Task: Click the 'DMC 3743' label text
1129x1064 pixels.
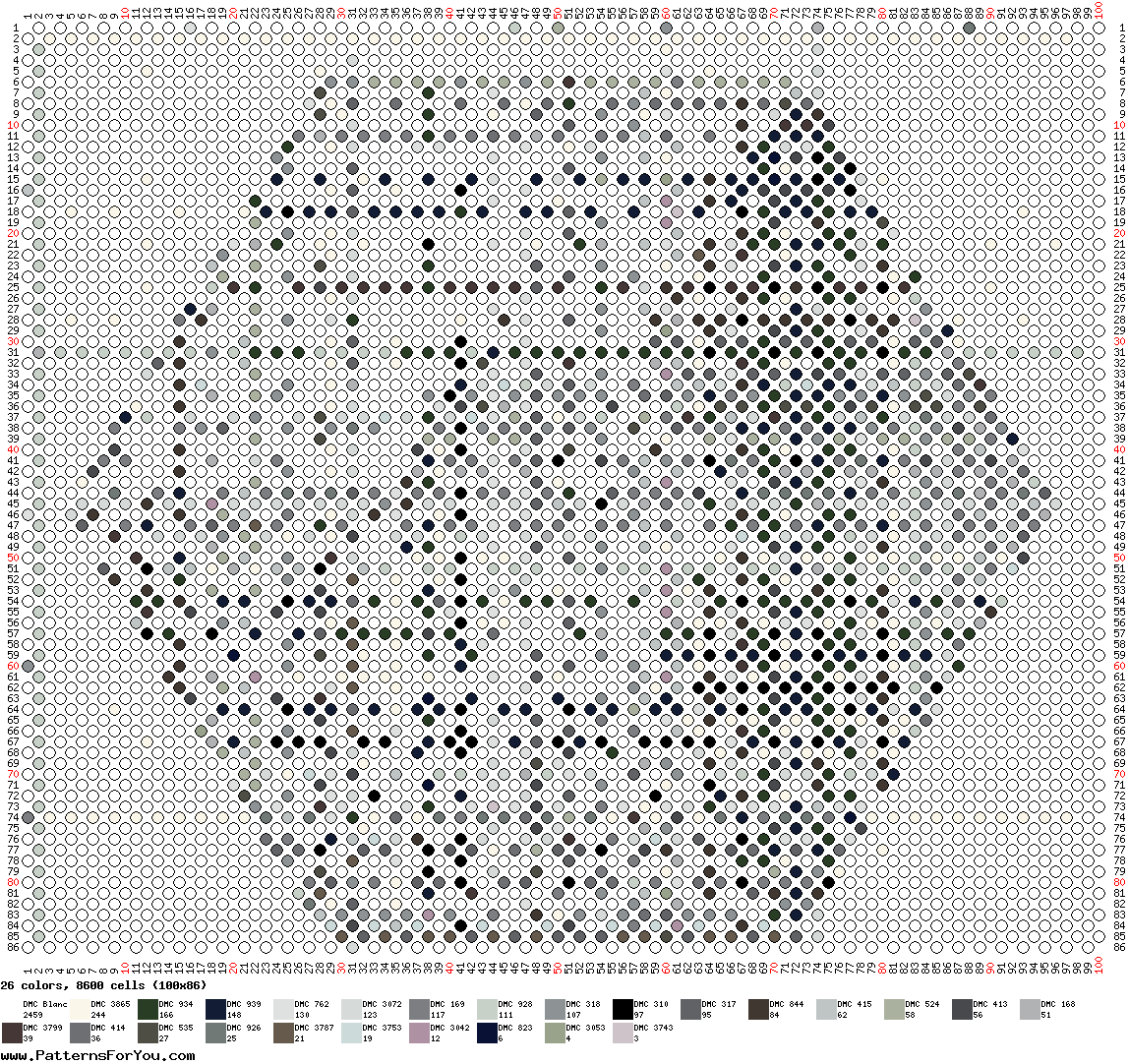Action: pos(654,1028)
